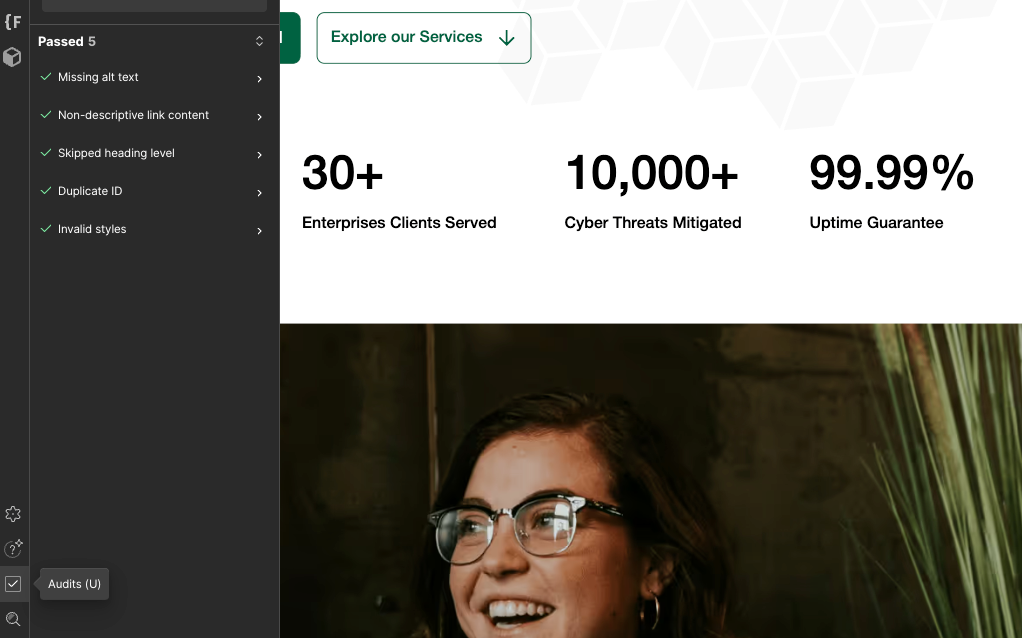Select the Uptime Guarantee text
The height and width of the screenshot is (638, 1022).
click(x=876, y=223)
